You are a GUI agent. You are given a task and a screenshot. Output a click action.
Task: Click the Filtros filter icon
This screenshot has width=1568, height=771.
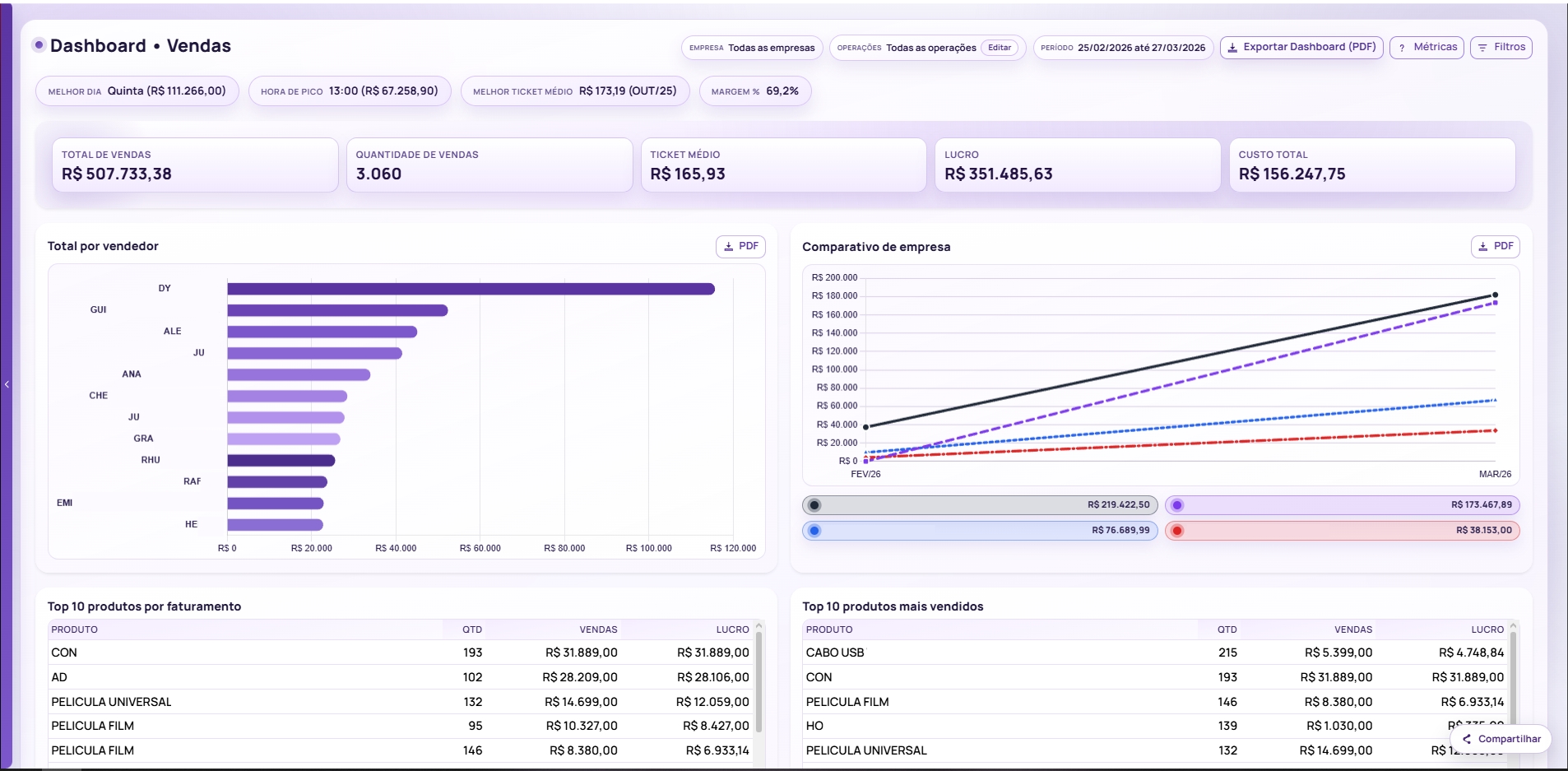[x=1483, y=47]
